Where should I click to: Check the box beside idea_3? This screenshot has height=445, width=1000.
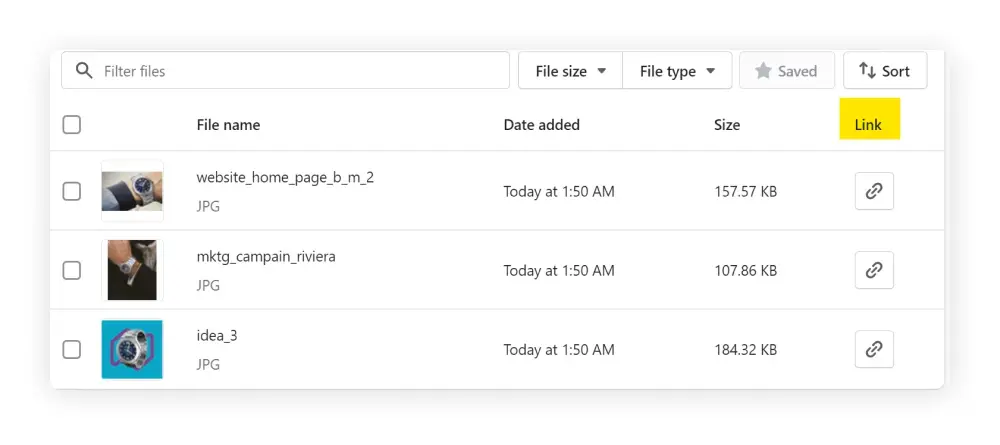72,349
